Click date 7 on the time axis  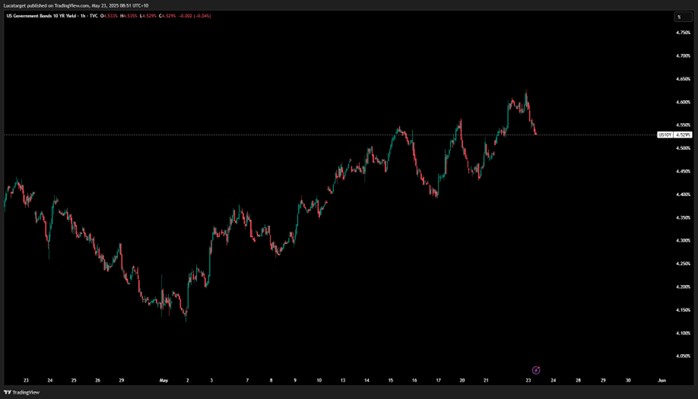247,381
